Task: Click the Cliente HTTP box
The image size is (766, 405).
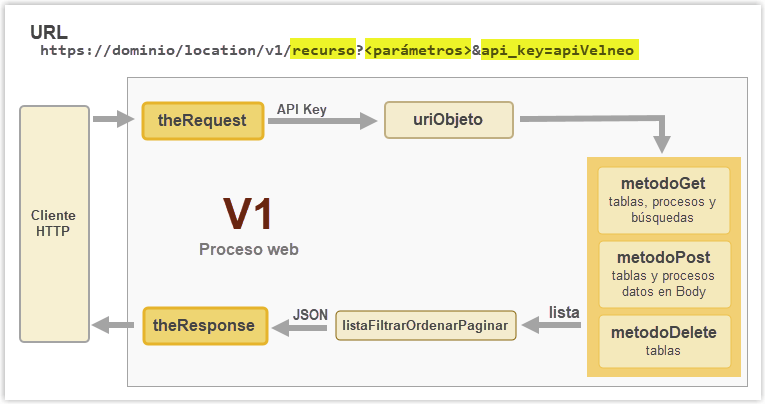Action: click(x=53, y=223)
